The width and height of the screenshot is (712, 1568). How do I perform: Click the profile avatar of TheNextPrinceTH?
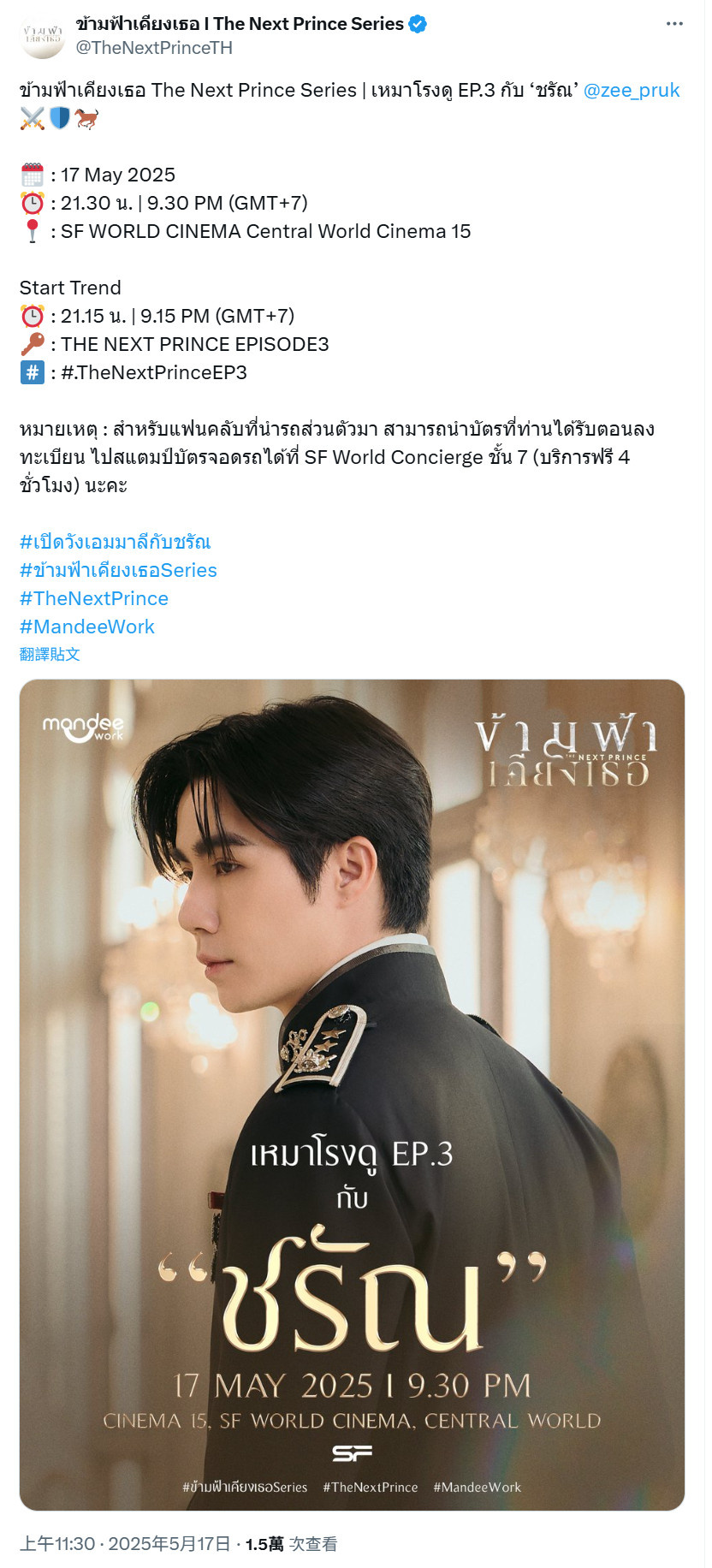click(43, 36)
